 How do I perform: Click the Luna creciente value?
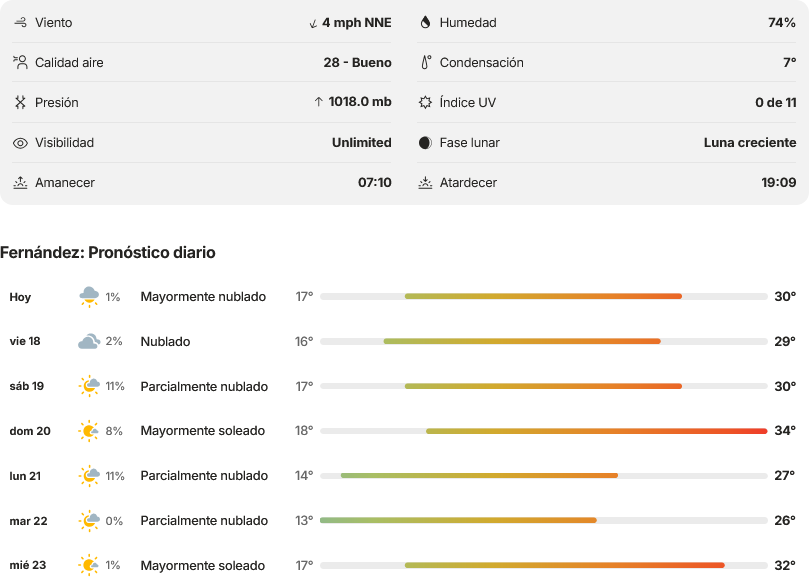(750, 142)
